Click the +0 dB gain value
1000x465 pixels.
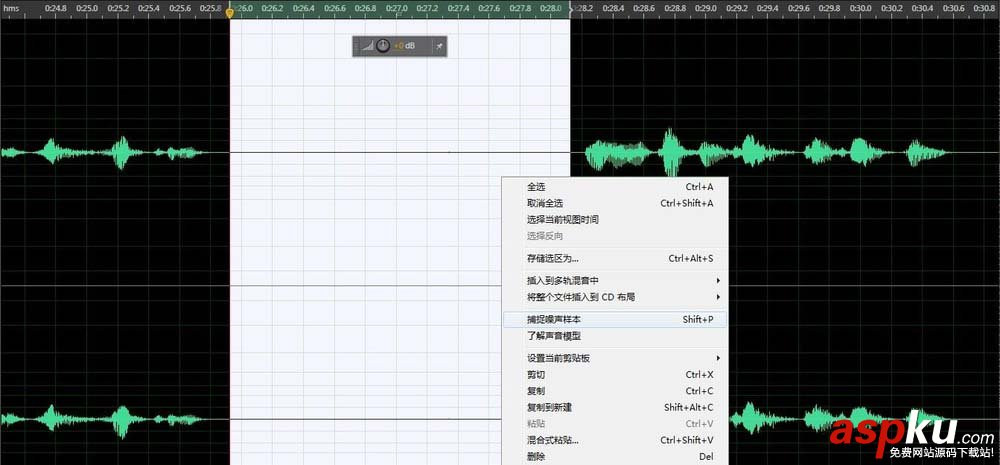pyautogui.click(x=404, y=46)
